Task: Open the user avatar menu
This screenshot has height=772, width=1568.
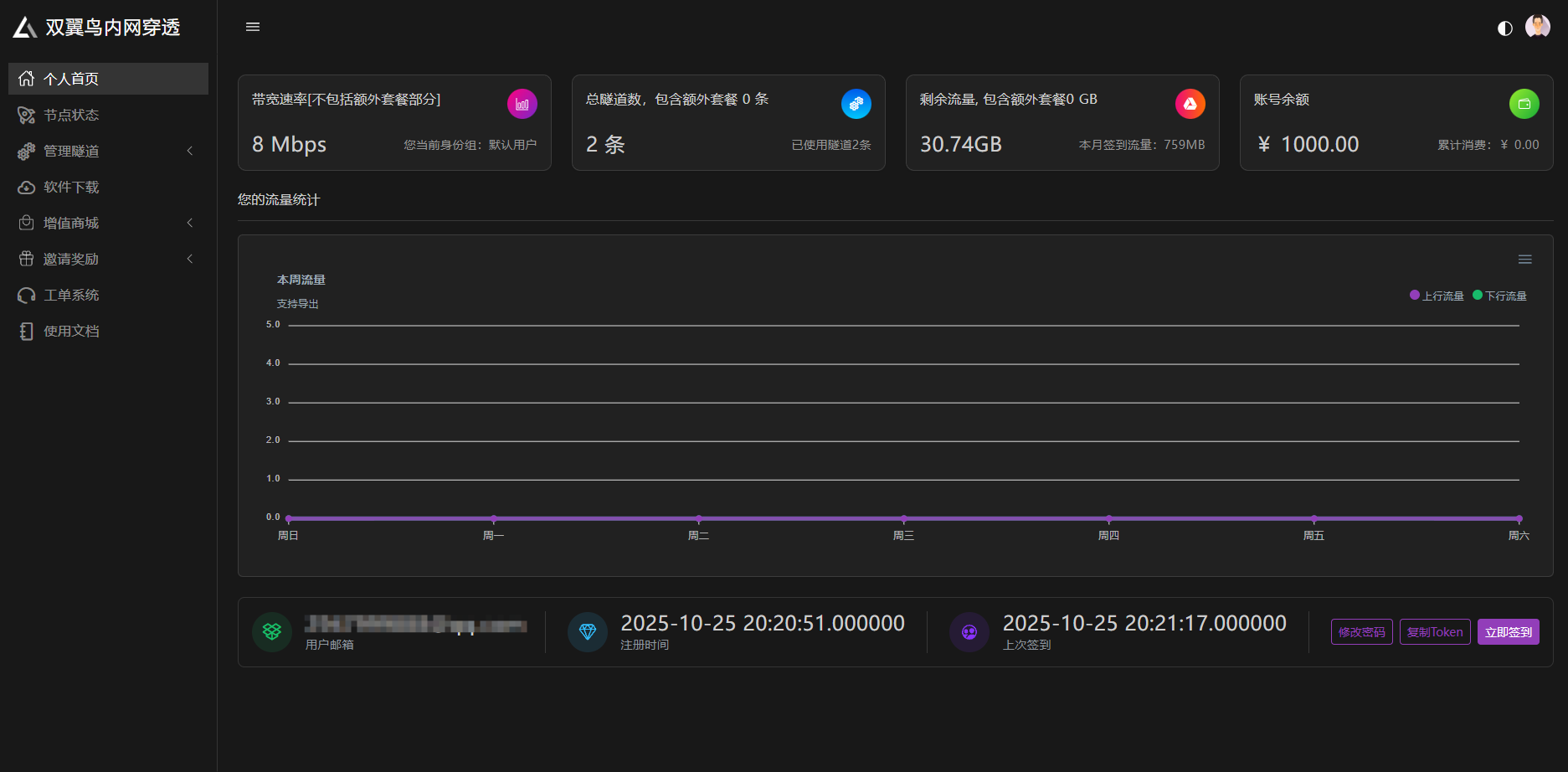Action: [x=1537, y=27]
